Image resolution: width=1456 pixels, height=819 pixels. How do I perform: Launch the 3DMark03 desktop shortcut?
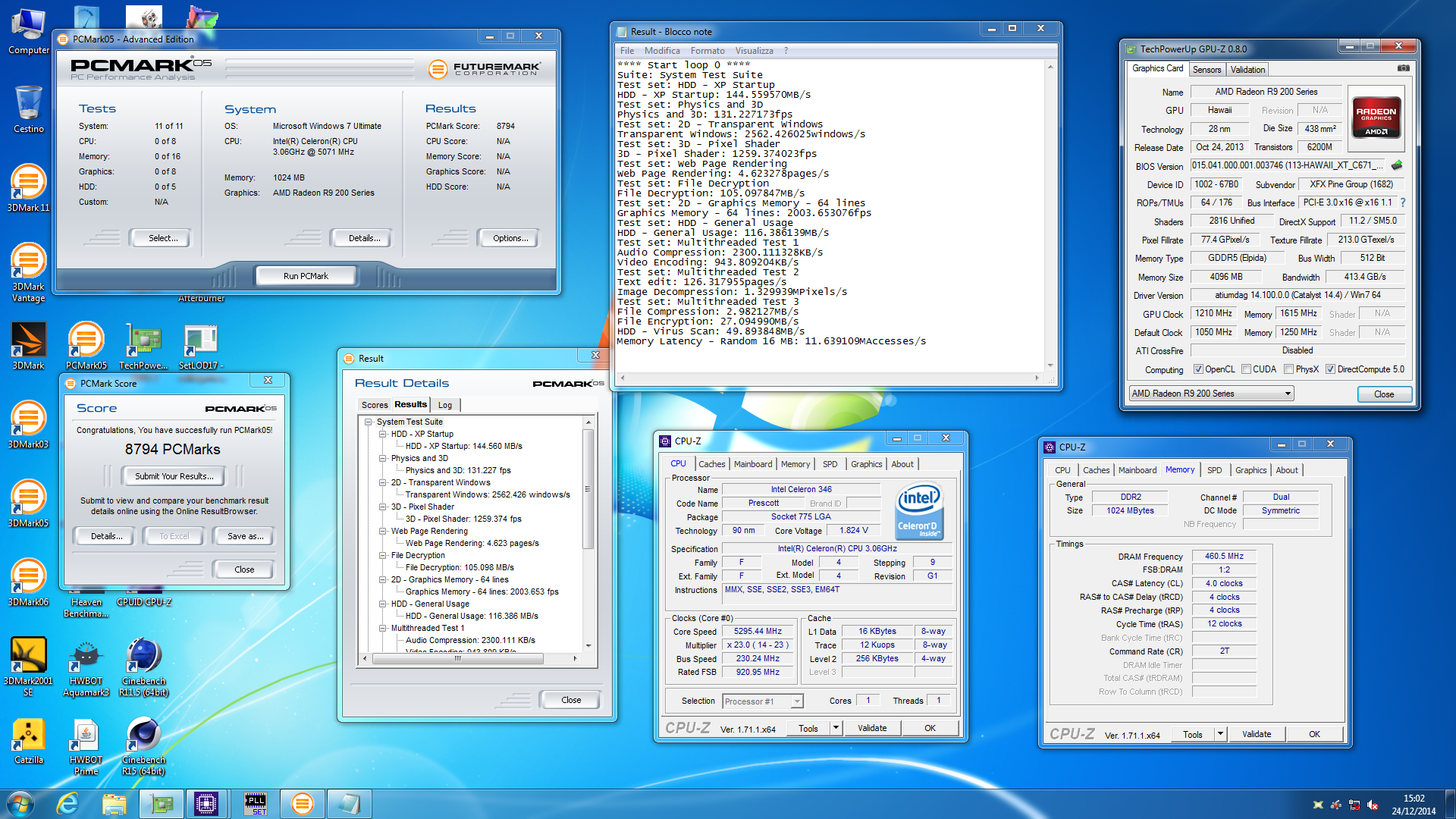pos(29,425)
